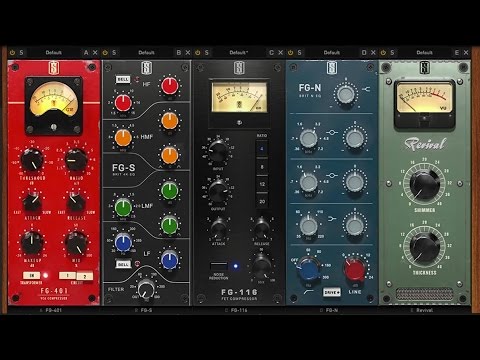Viewport: 480px width, 360px height.
Task: Click the slot C letter on FG-116 header
Action: click(271, 53)
